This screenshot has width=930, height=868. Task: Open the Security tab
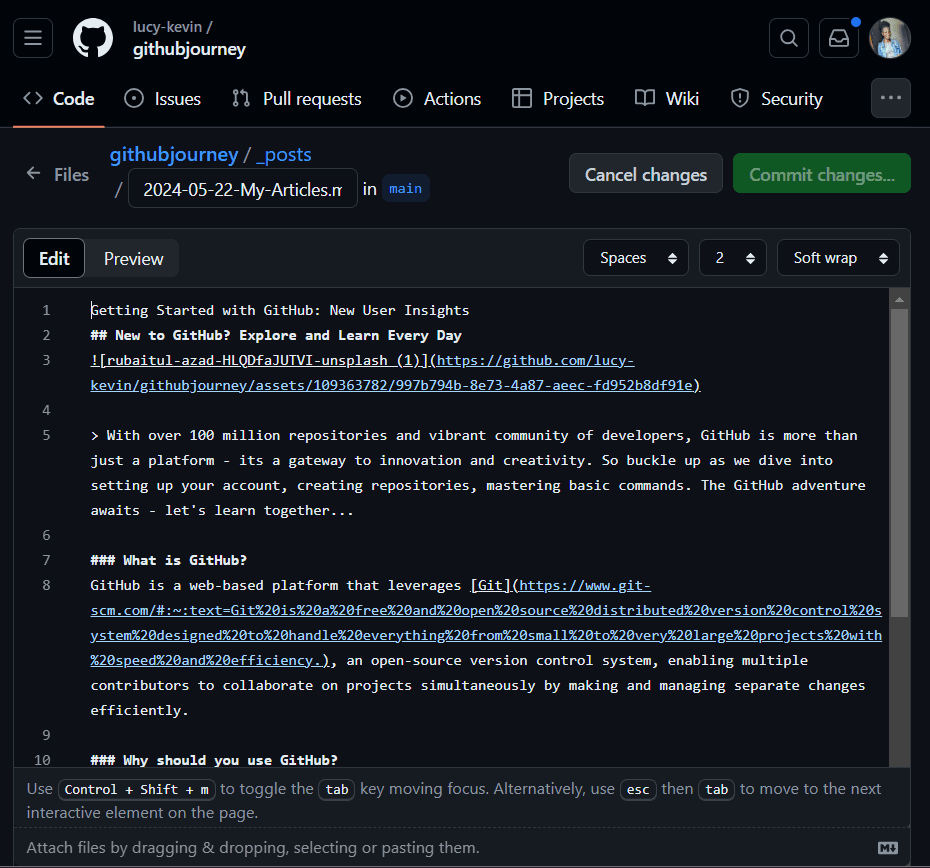pyautogui.click(x=776, y=98)
